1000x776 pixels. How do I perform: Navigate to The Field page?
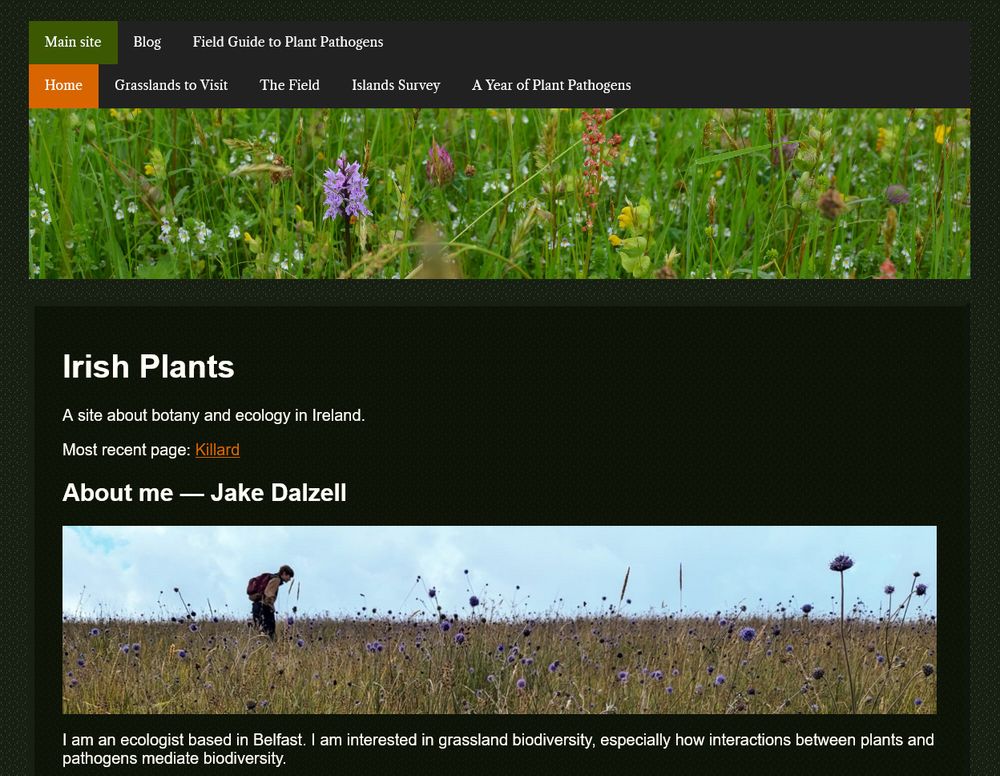[x=289, y=85]
